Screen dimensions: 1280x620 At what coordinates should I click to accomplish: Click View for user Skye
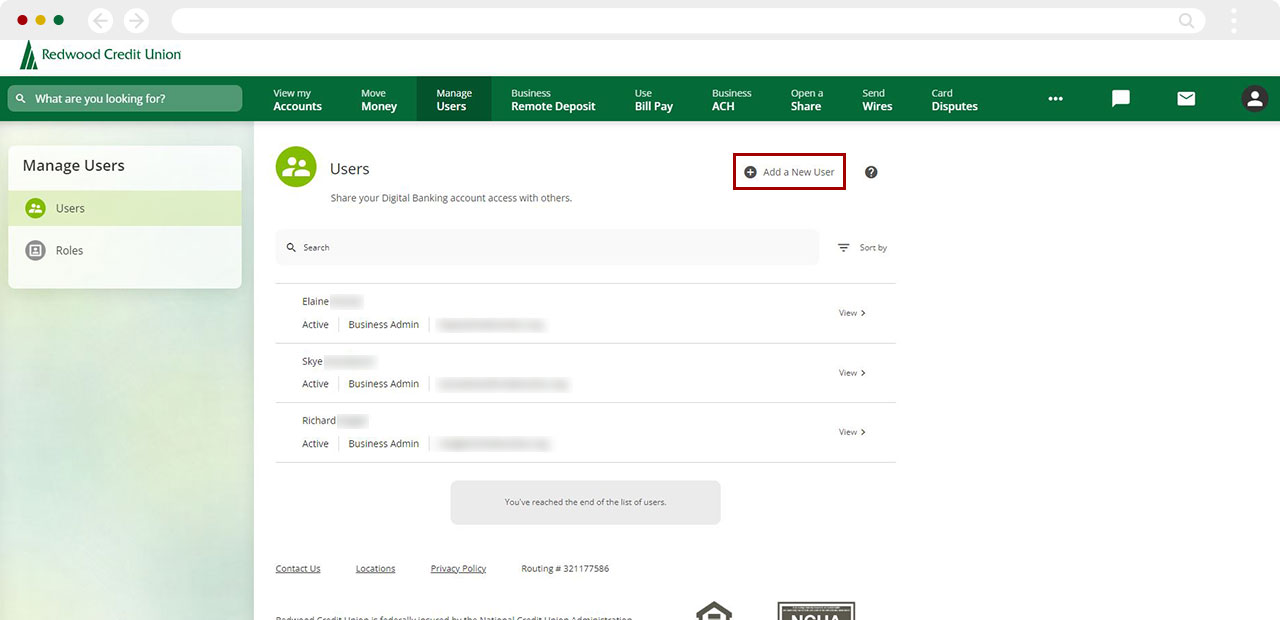coord(852,373)
